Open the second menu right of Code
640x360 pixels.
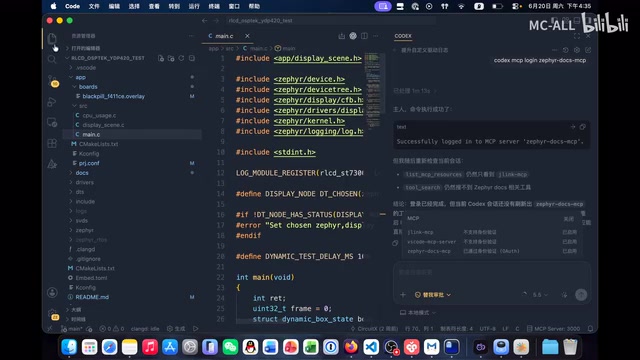(x=114, y=6)
